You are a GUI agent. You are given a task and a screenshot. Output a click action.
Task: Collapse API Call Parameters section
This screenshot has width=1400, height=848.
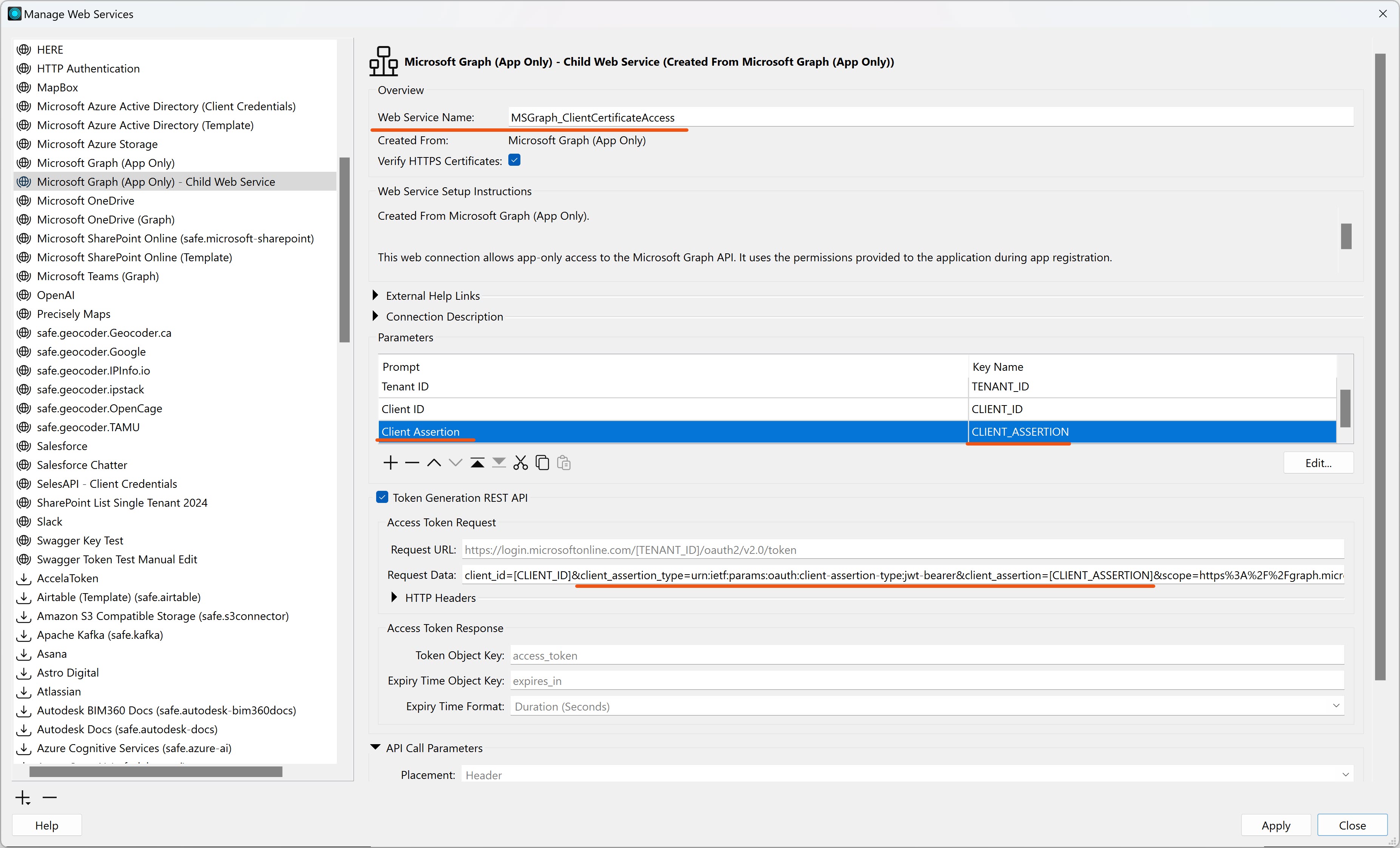pyautogui.click(x=375, y=748)
